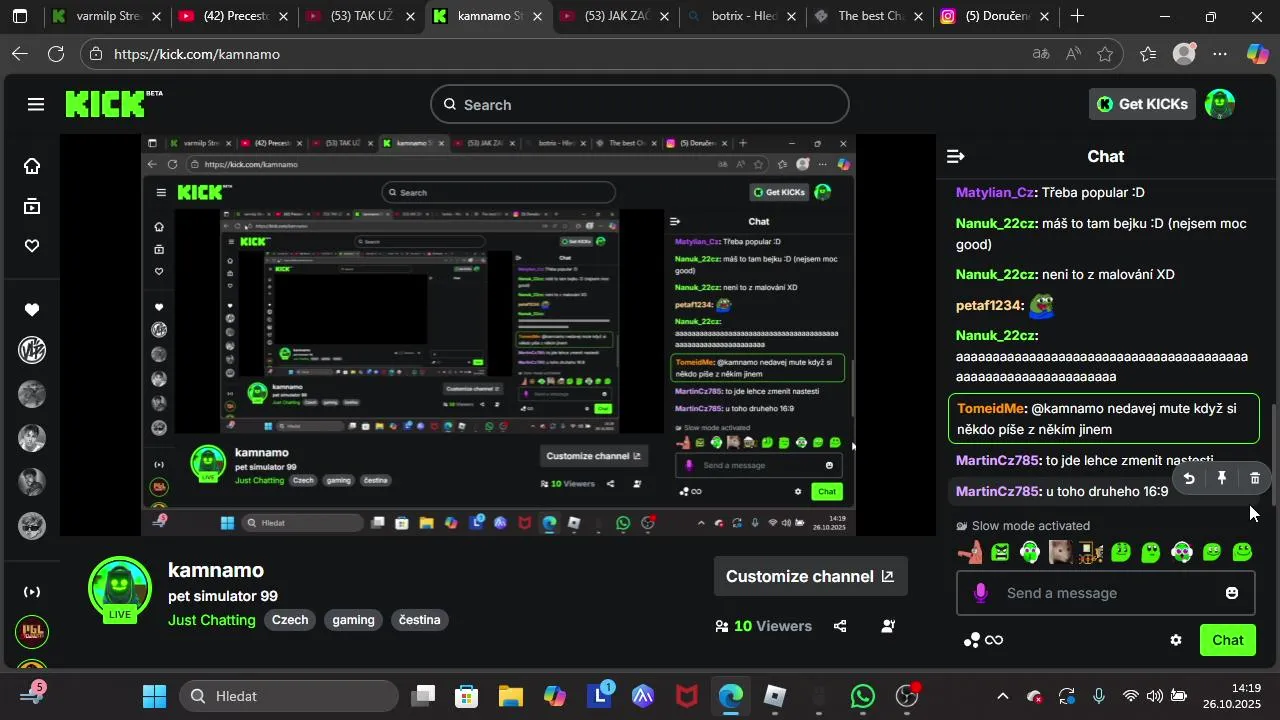Insert the Patrick star emote
The height and width of the screenshot is (720, 1280).
(x=969, y=552)
